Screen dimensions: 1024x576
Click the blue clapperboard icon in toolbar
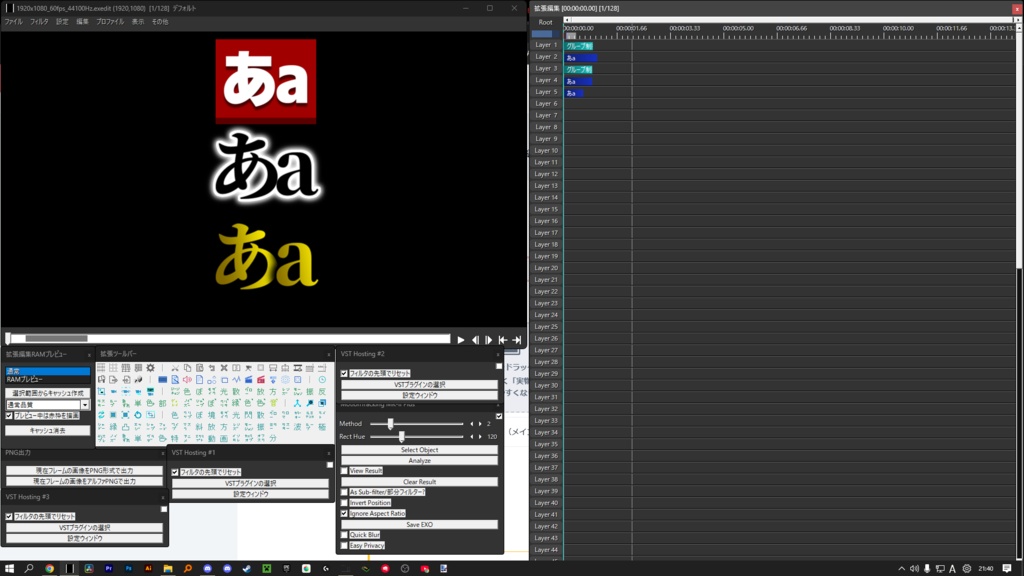pos(249,379)
